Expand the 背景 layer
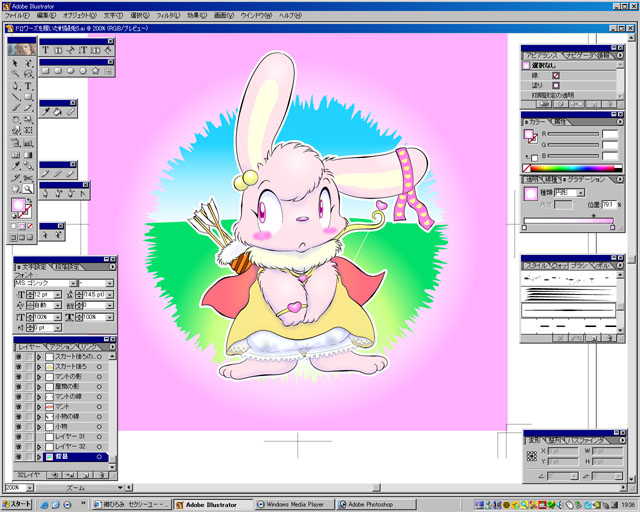640x512 pixels. [x=39, y=457]
